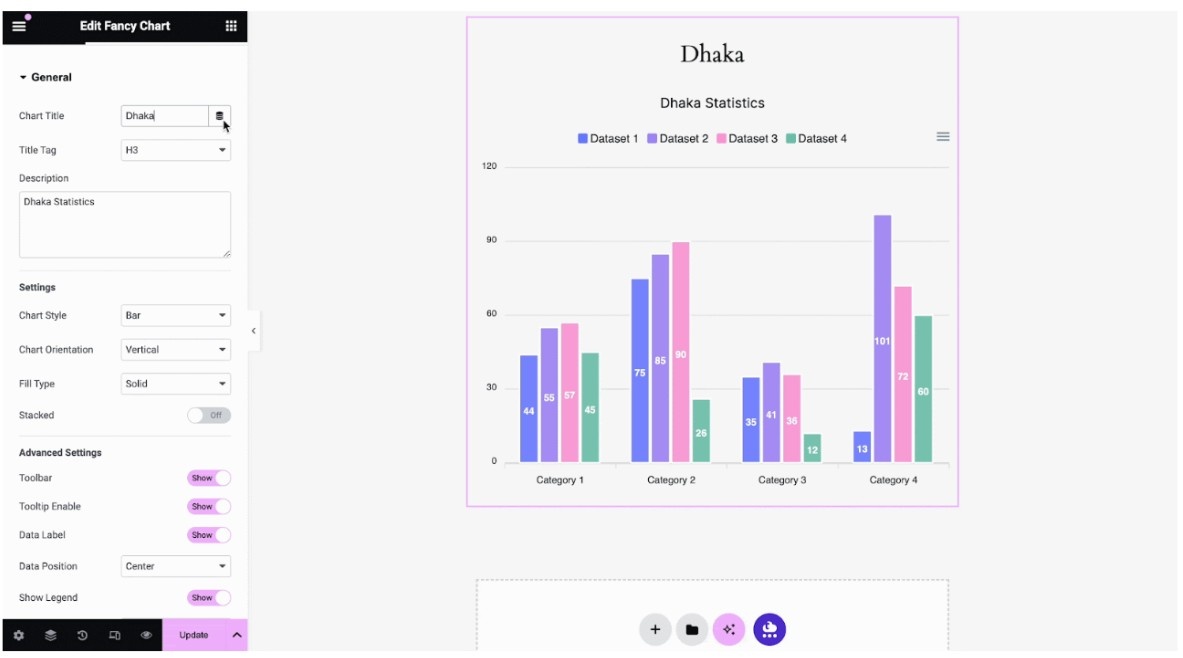Image resolution: width=1183 pixels, height=658 pixels.
Task: Click the dynamic tags icon beside Chart Title
Action: [x=220, y=116]
